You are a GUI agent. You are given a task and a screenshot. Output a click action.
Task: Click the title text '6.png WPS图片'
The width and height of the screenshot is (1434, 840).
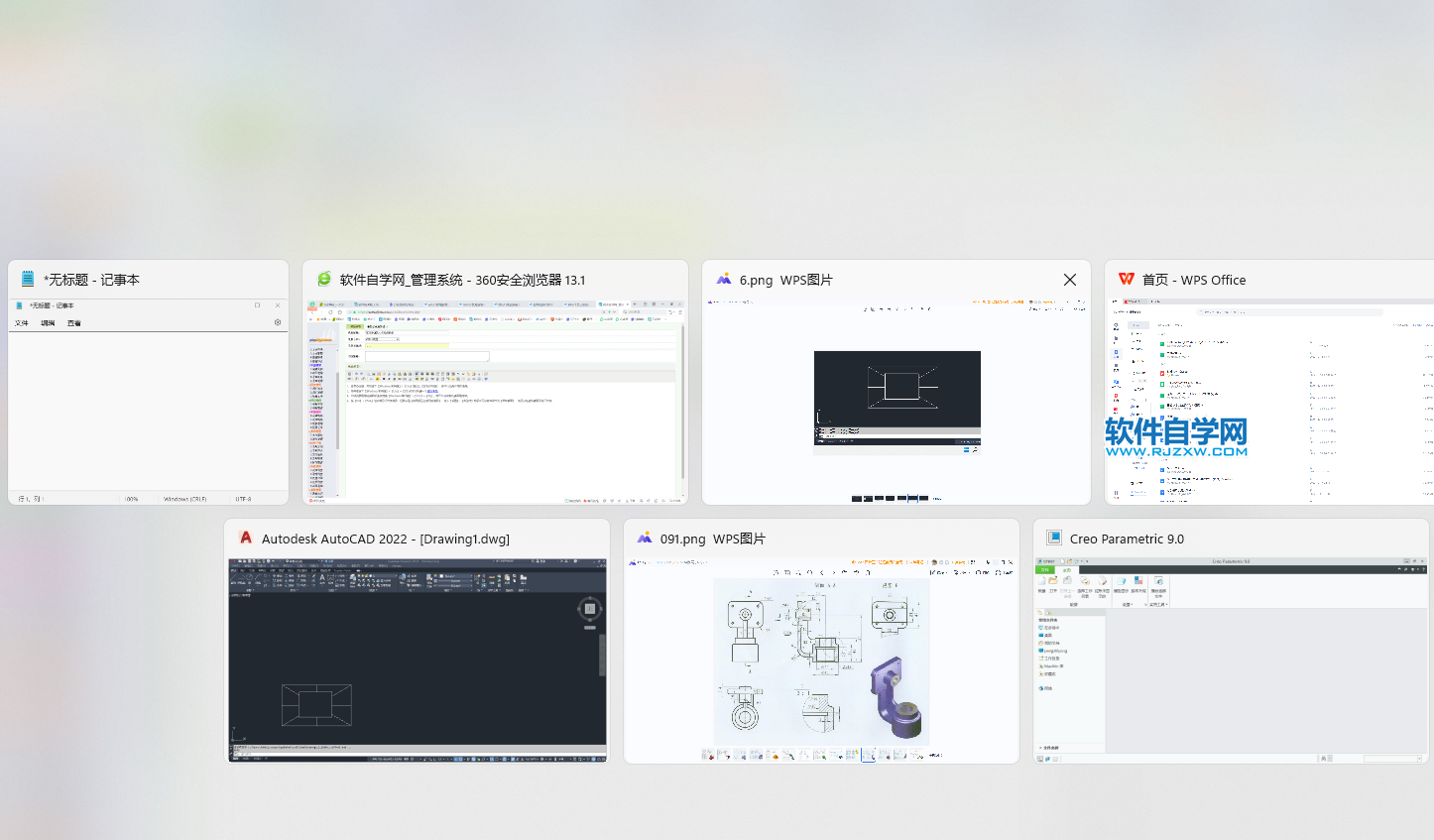(785, 280)
